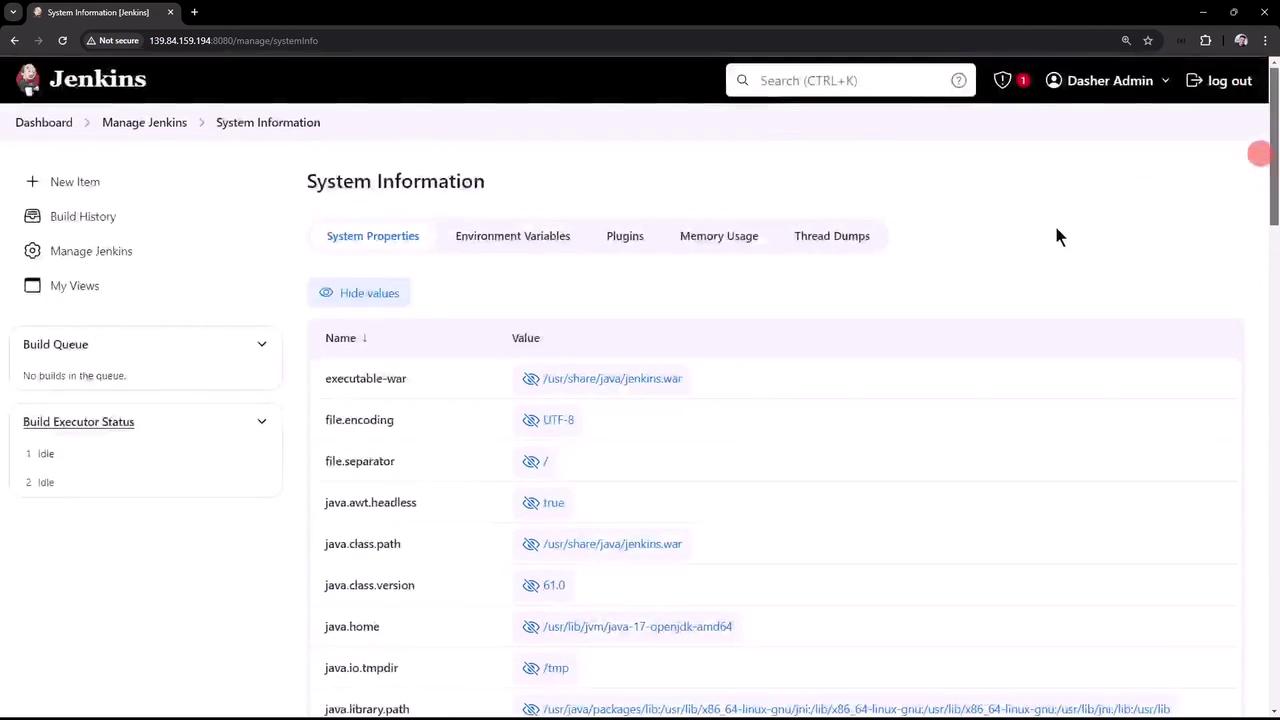Click the Jenkins logo icon
The image size is (1280, 720).
(x=29, y=80)
